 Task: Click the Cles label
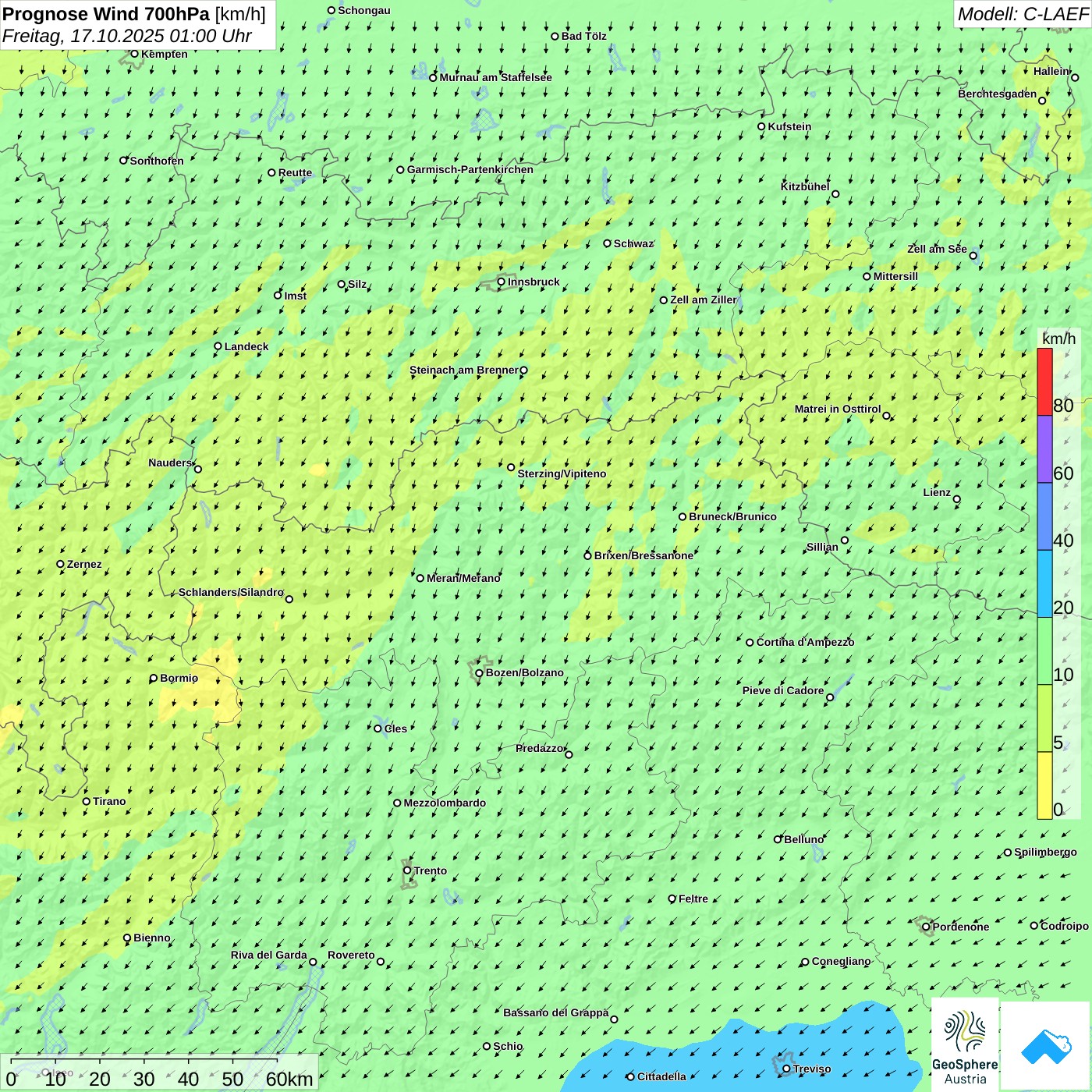click(395, 729)
